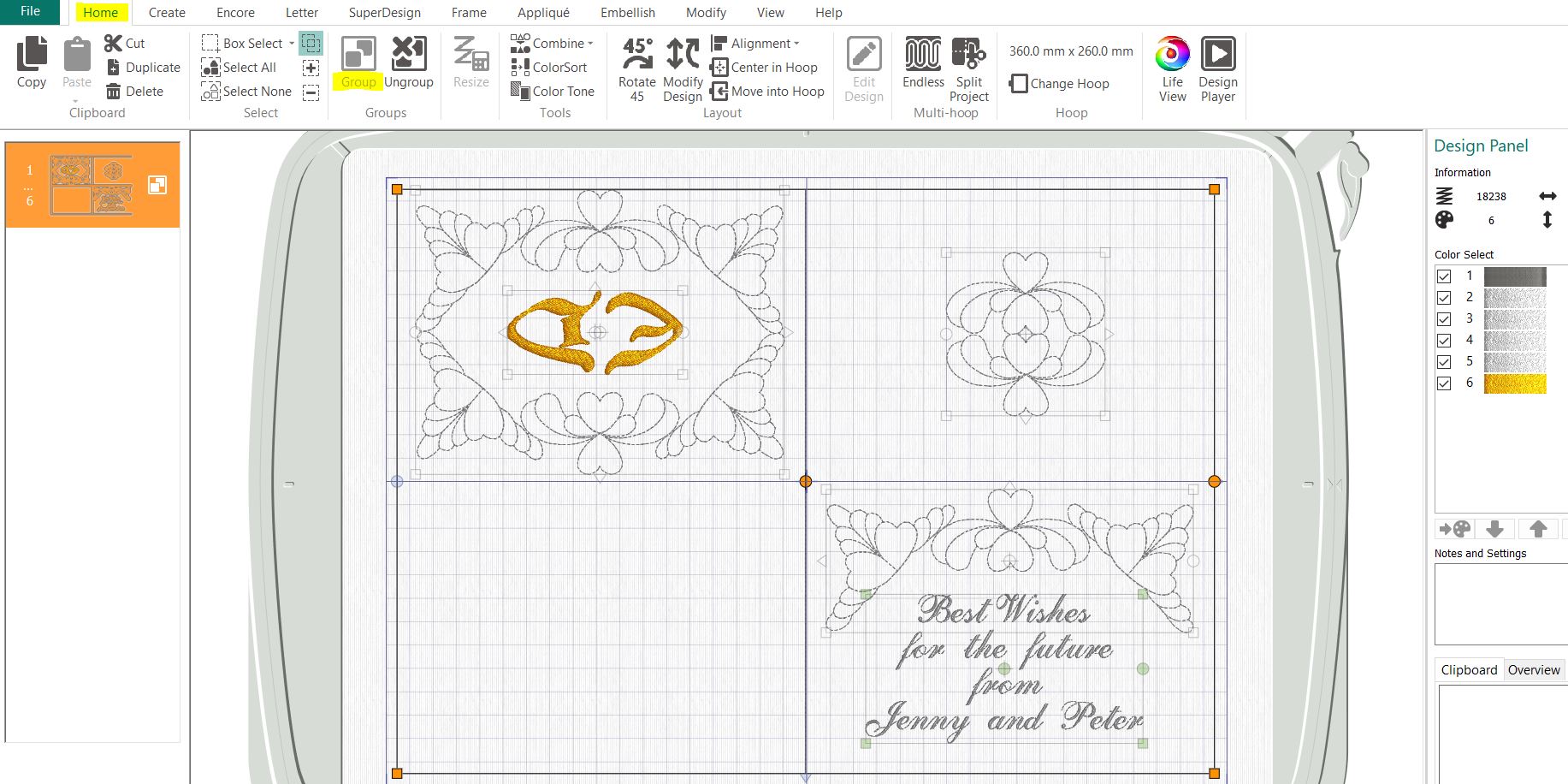This screenshot has width=1568, height=784.
Task: Select the gold embroidered motif on the canvas
Action: coord(595,332)
